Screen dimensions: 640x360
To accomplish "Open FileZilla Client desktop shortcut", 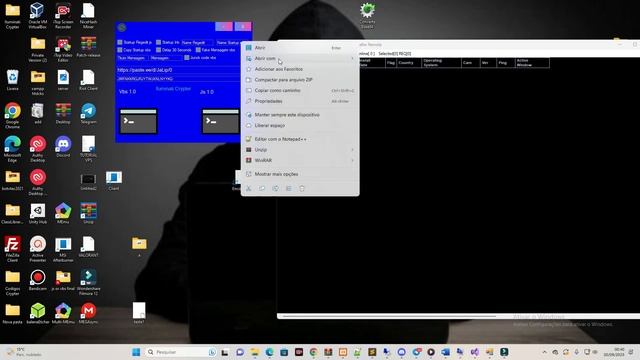I will tap(12, 249).
